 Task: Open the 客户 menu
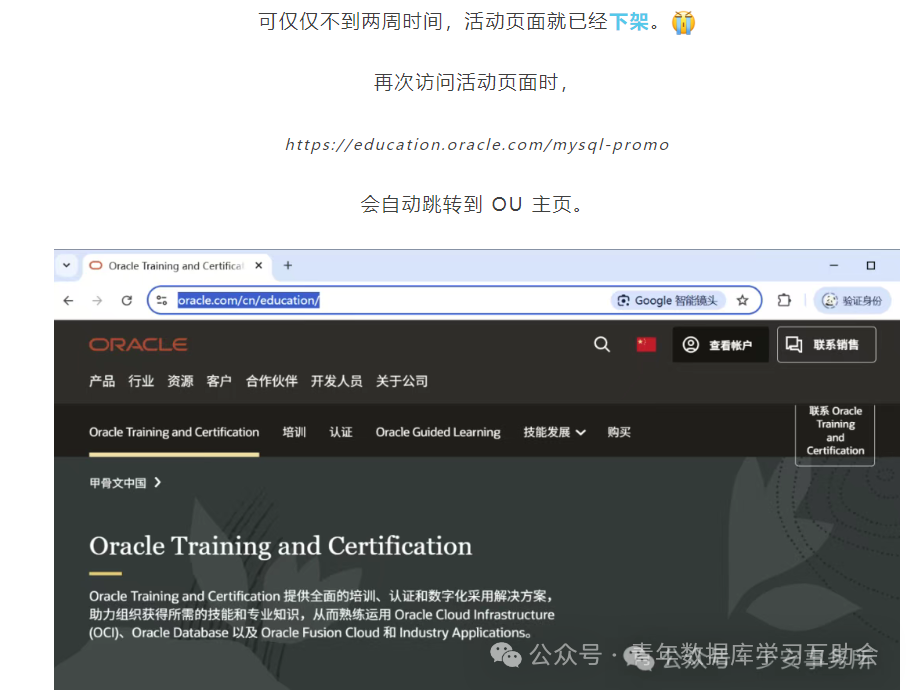pos(219,381)
